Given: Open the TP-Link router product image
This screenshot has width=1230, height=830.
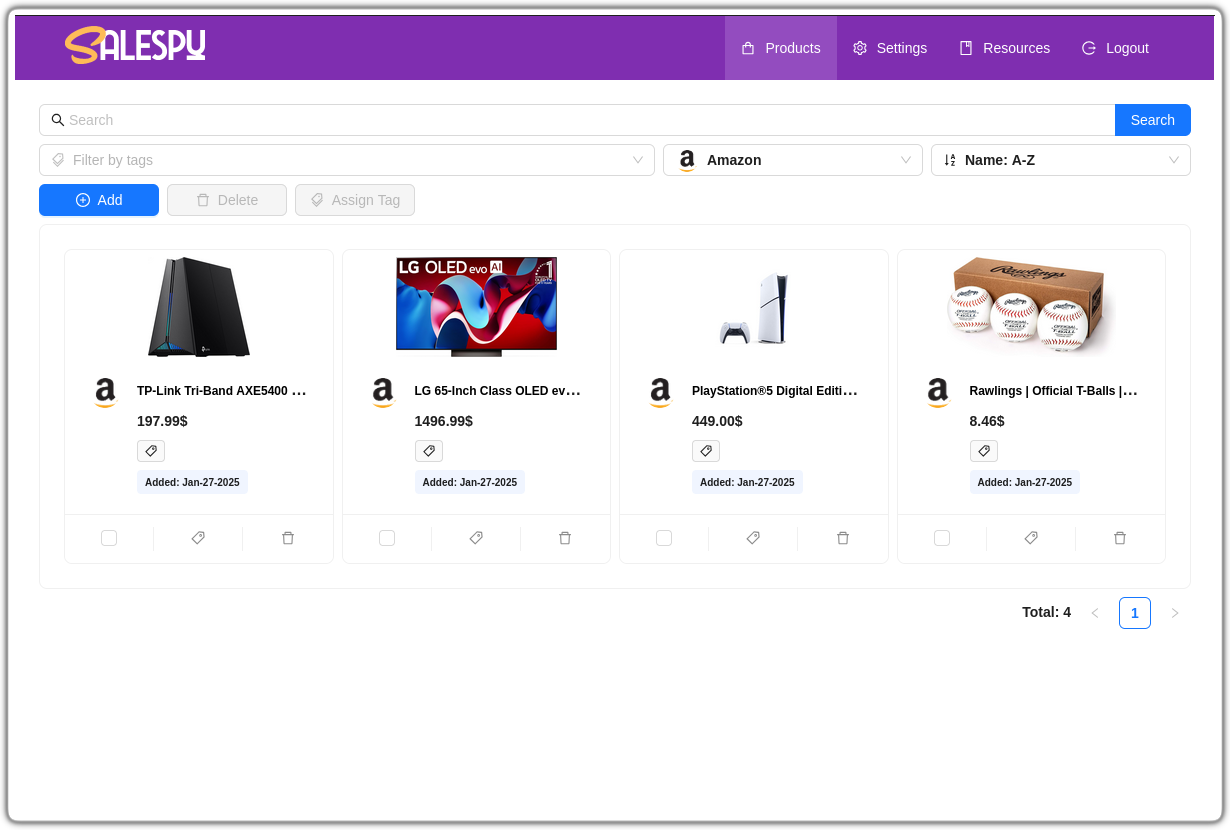Looking at the screenshot, I should [x=199, y=307].
